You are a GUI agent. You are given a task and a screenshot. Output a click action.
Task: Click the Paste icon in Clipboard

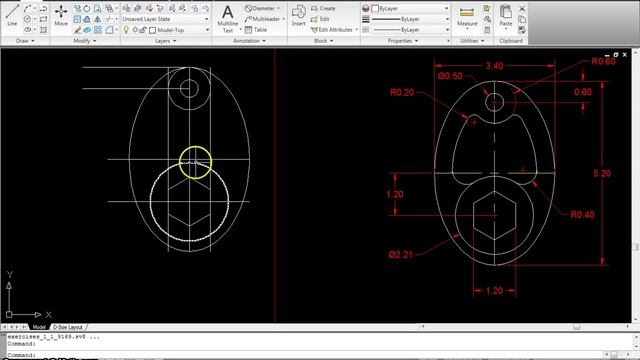coord(506,16)
